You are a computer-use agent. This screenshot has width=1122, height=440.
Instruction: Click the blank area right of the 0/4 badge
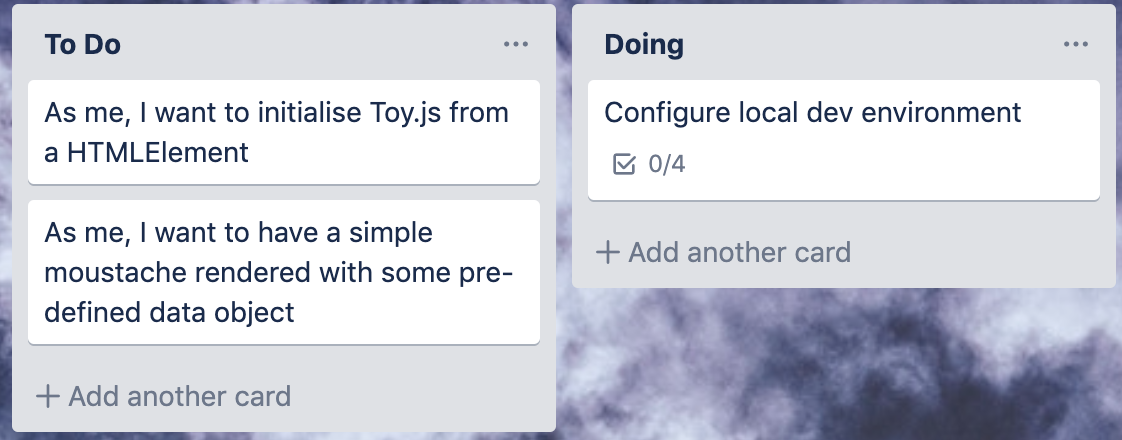coord(887,165)
